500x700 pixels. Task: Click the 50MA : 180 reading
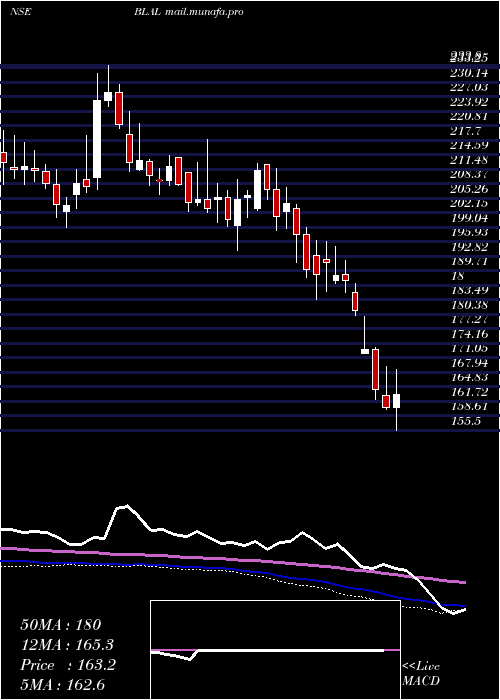pos(61,625)
